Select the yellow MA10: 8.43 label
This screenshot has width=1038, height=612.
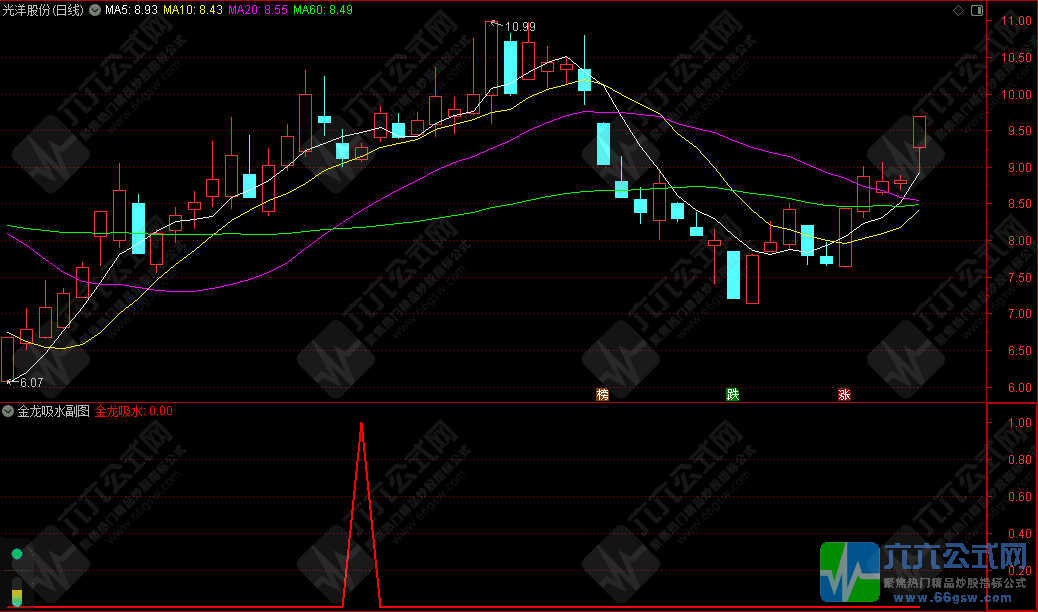(x=193, y=10)
